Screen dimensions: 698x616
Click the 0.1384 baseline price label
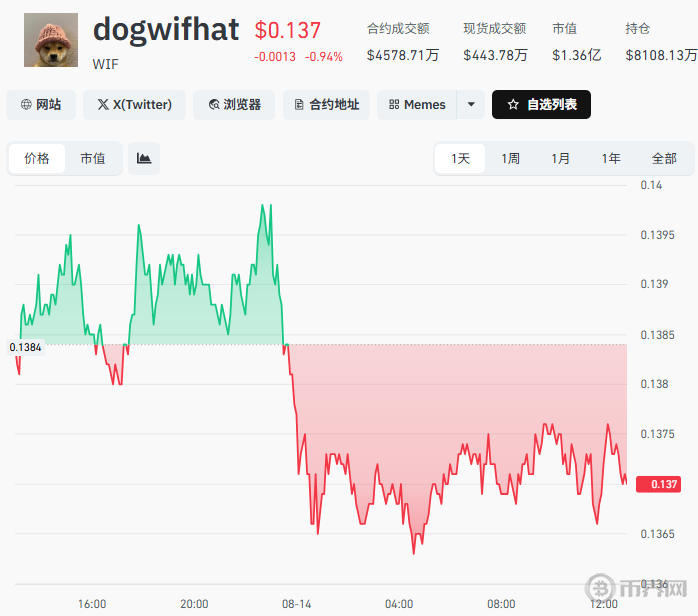(x=25, y=347)
